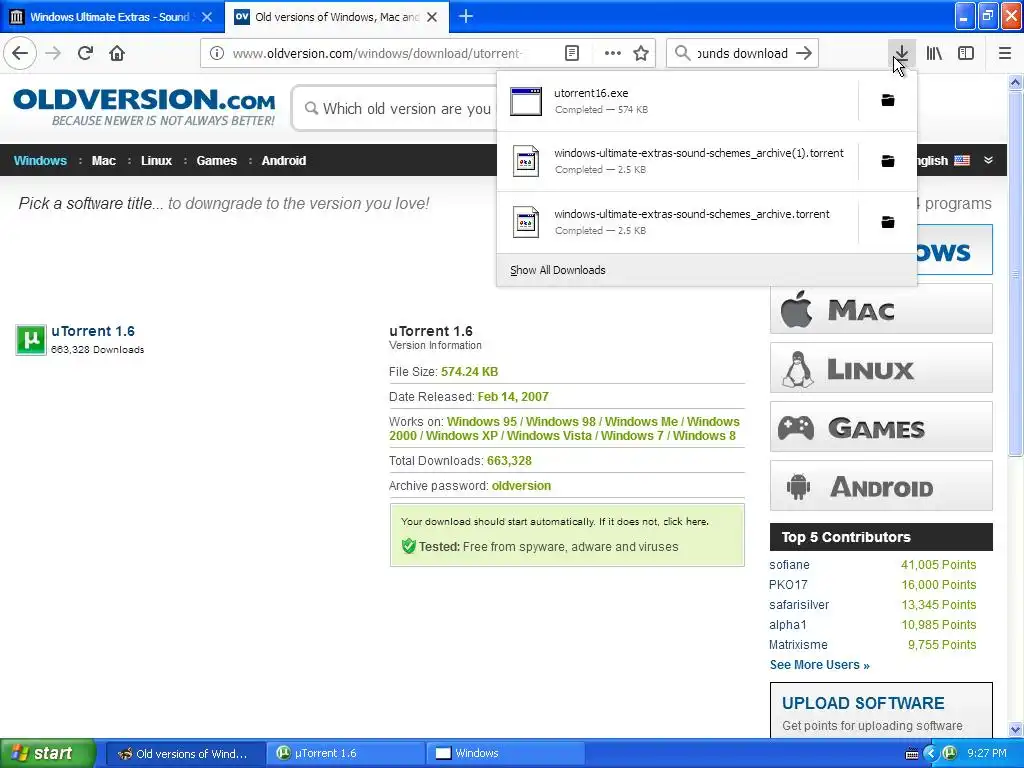Switch to µTorrent 1.6 taskbar window
1024x768 pixels.
pos(345,753)
